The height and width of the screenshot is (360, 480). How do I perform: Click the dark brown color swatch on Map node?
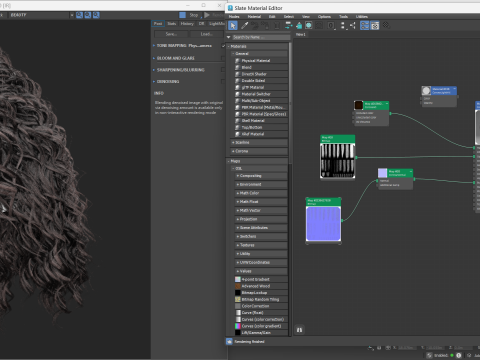click(359, 105)
